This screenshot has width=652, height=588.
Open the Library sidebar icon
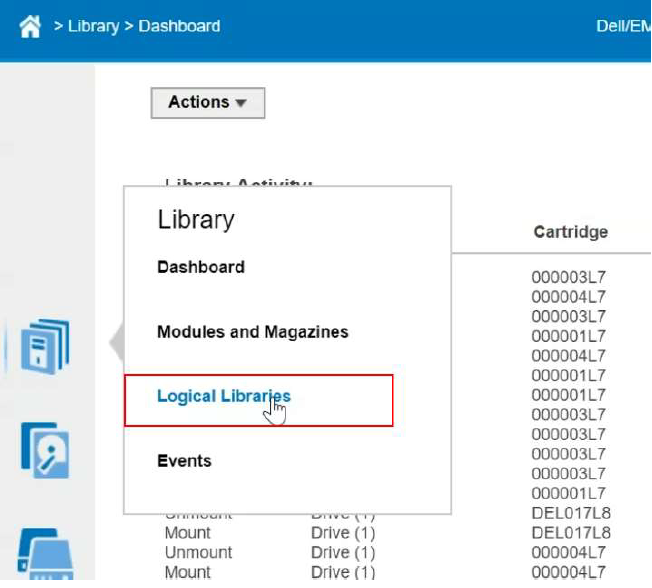click(45, 346)
